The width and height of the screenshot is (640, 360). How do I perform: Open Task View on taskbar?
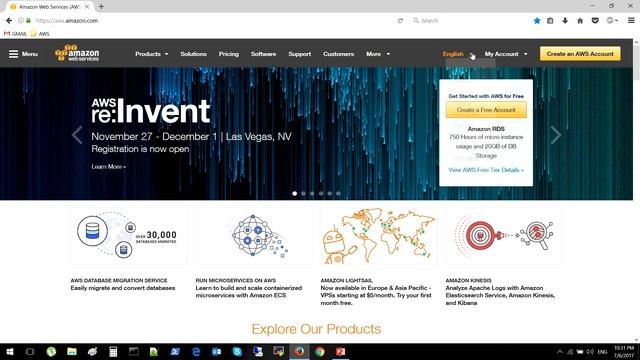click(x=30, y=351)
